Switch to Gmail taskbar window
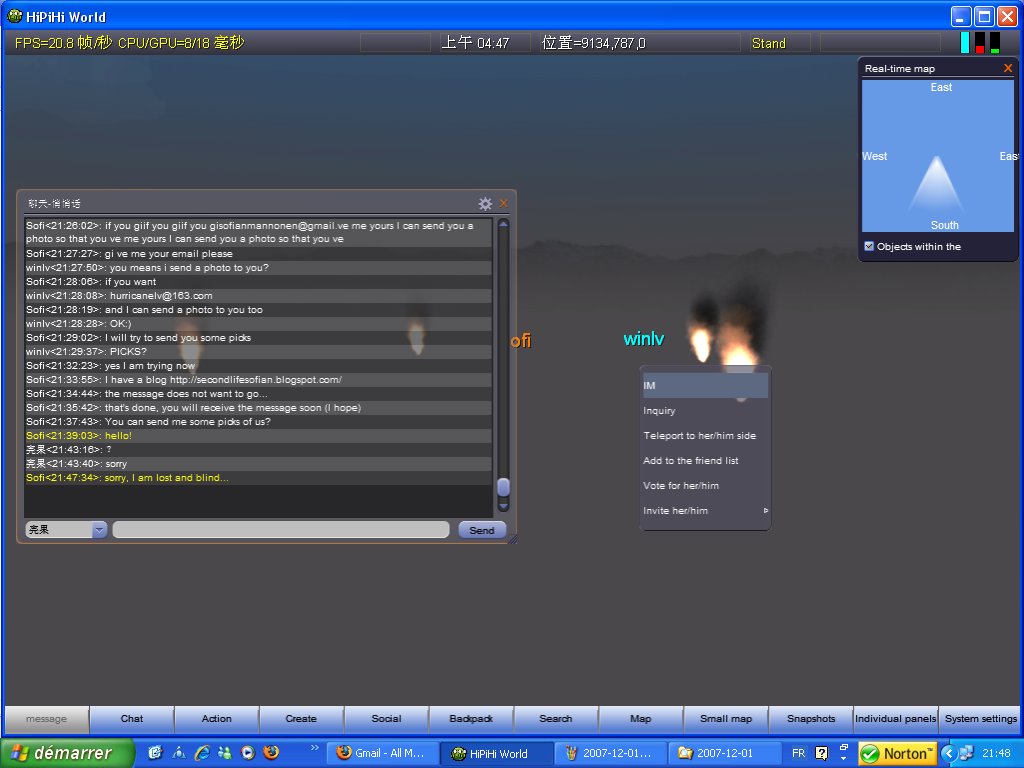The width and height of the screenshot is (1024, 768). pos(381,753)
